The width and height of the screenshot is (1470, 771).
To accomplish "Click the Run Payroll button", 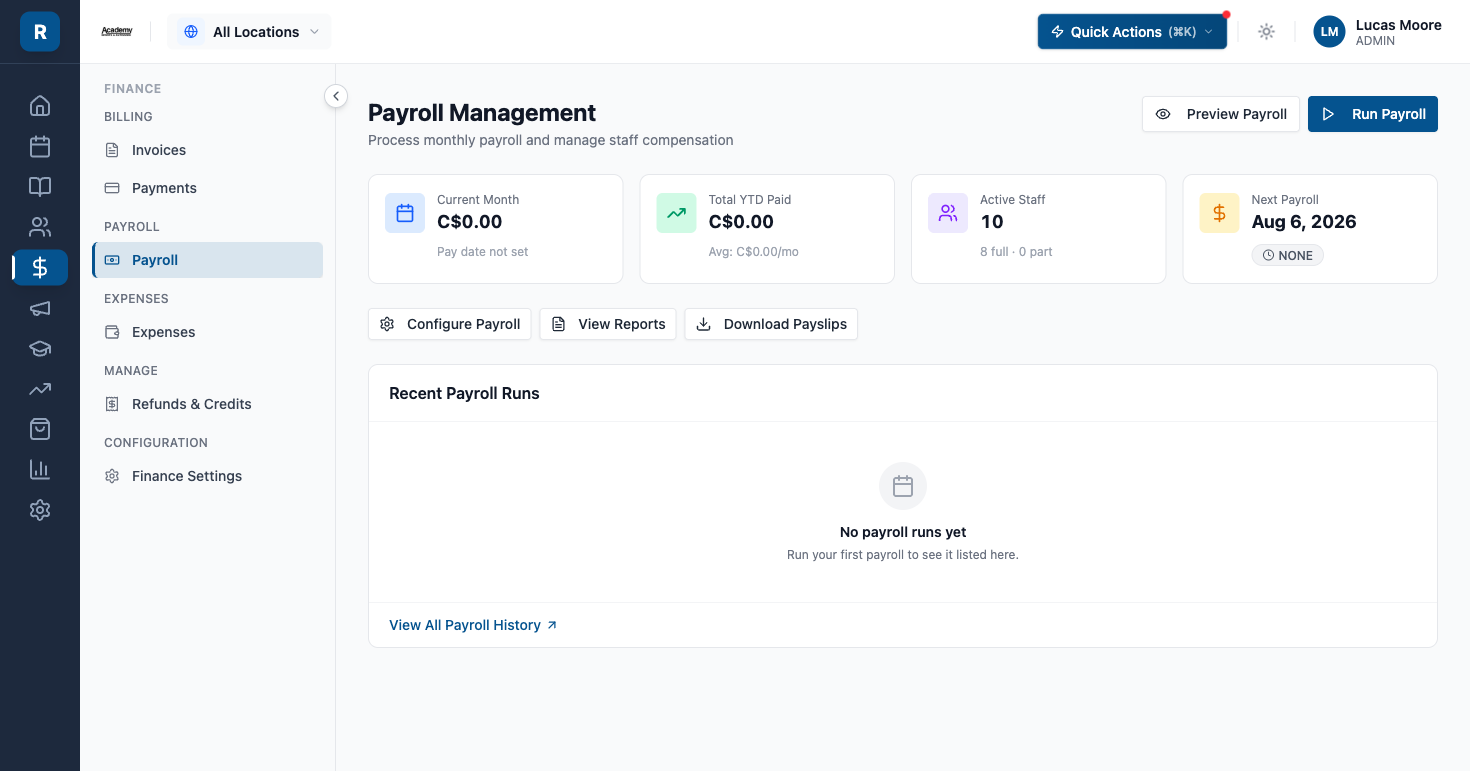I will [x=1373, y=114].
